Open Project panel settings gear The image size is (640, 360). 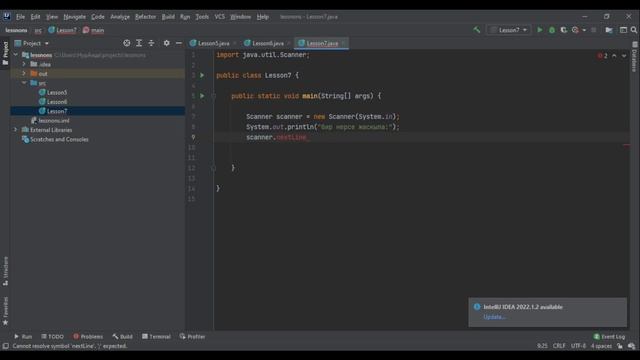167,43
